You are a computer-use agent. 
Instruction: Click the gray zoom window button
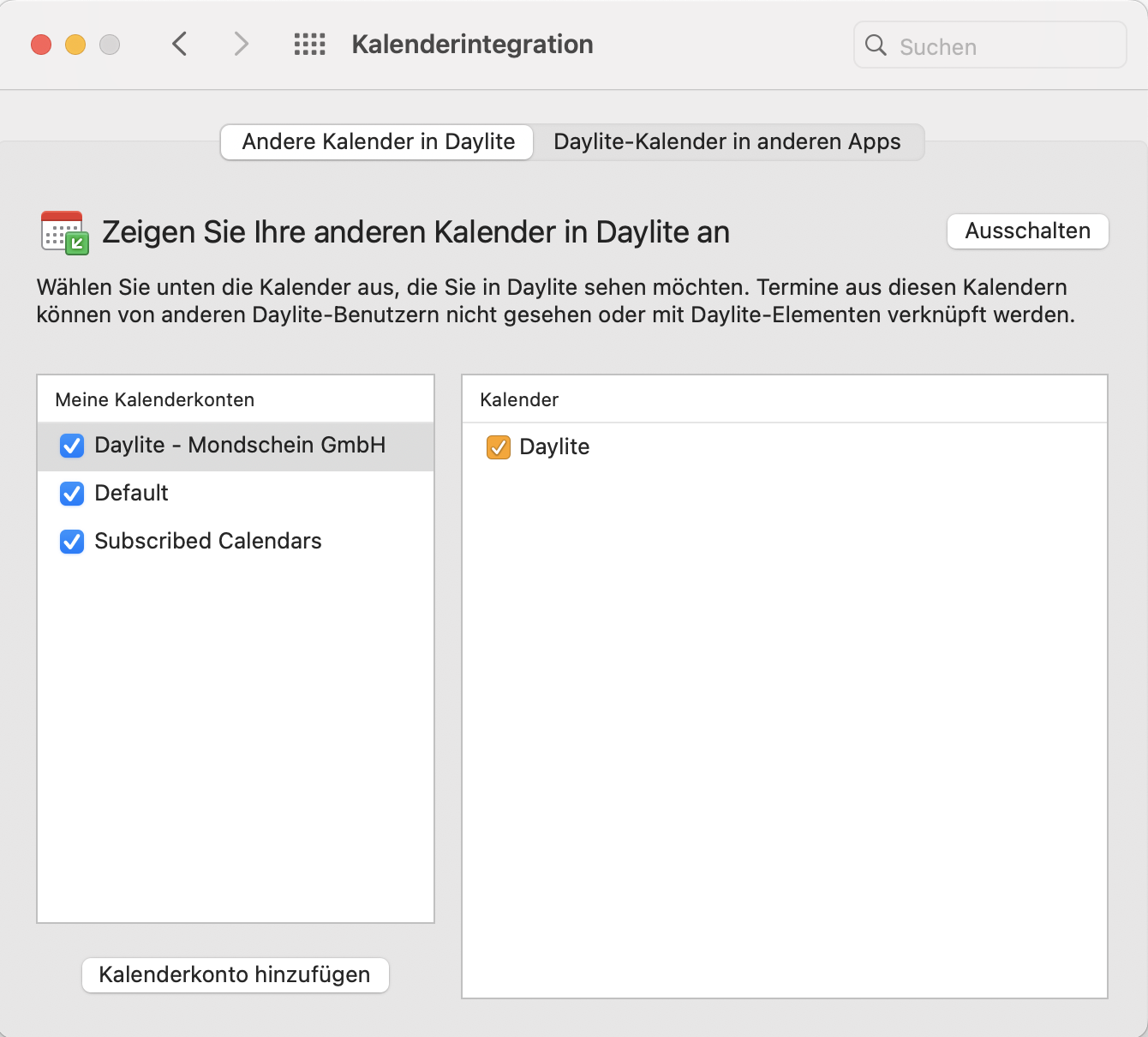click(110, 45)
